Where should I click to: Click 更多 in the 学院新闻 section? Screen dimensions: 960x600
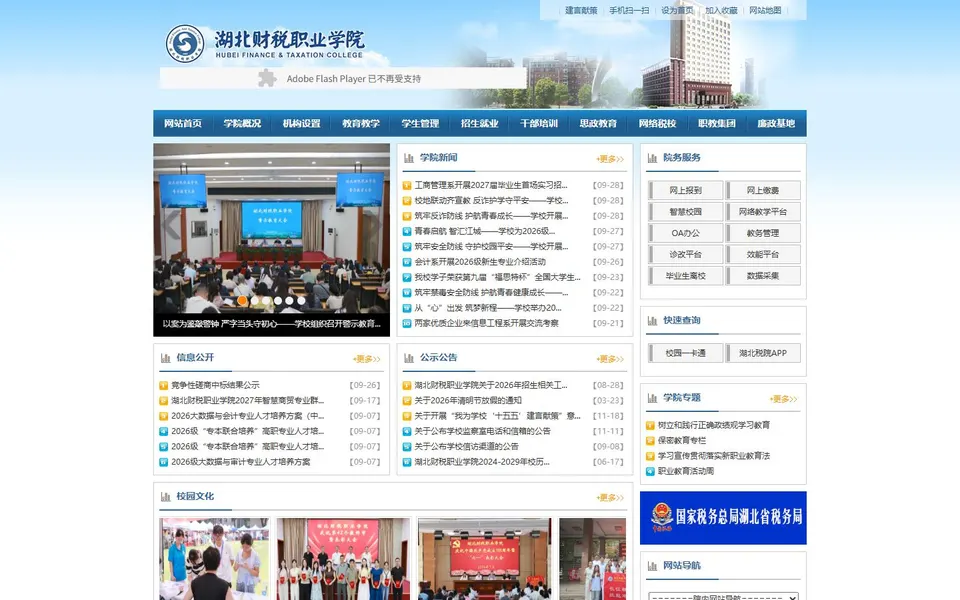click(610, 159)
